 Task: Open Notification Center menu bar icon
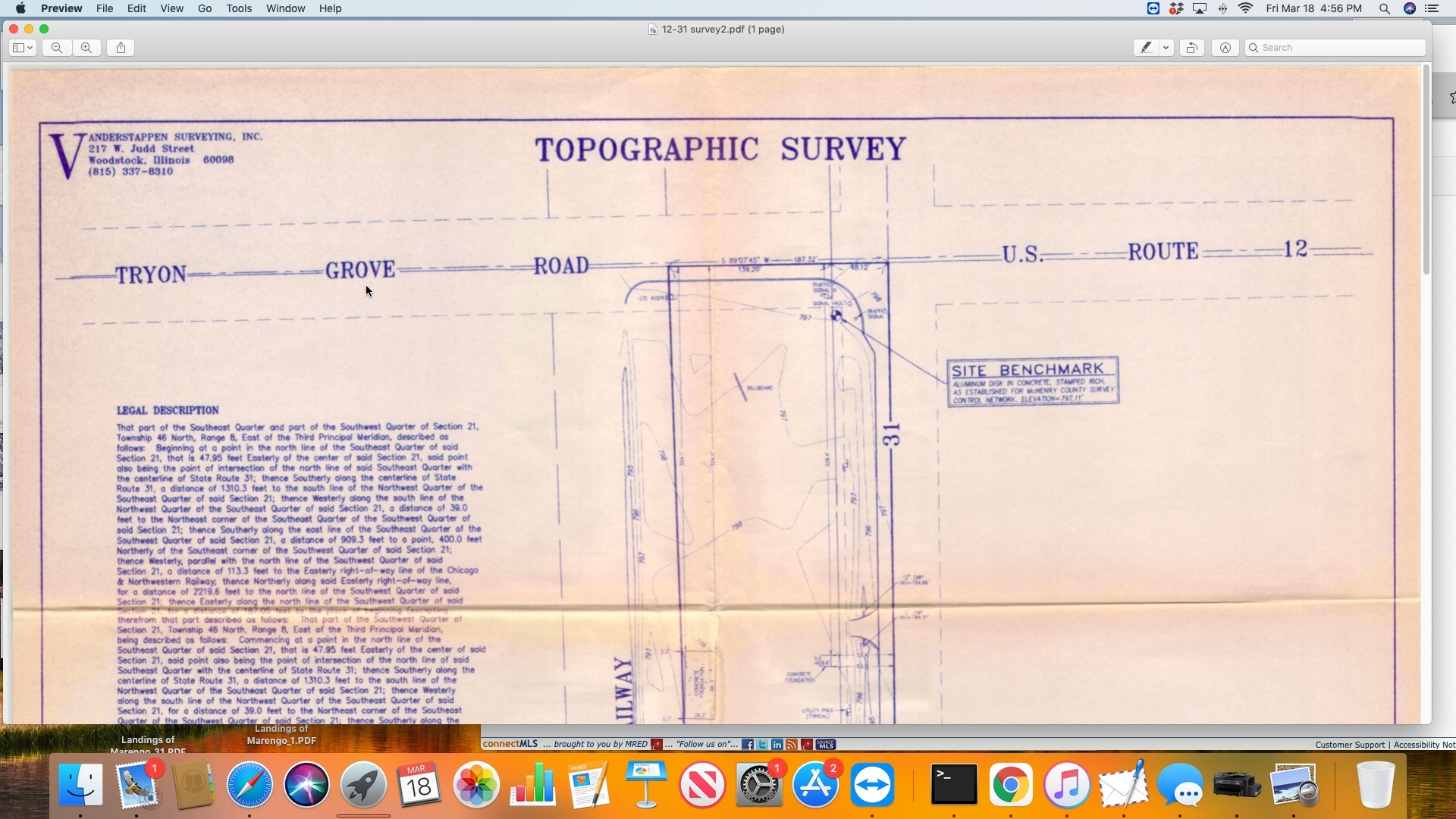click(x=1432, y=8)
